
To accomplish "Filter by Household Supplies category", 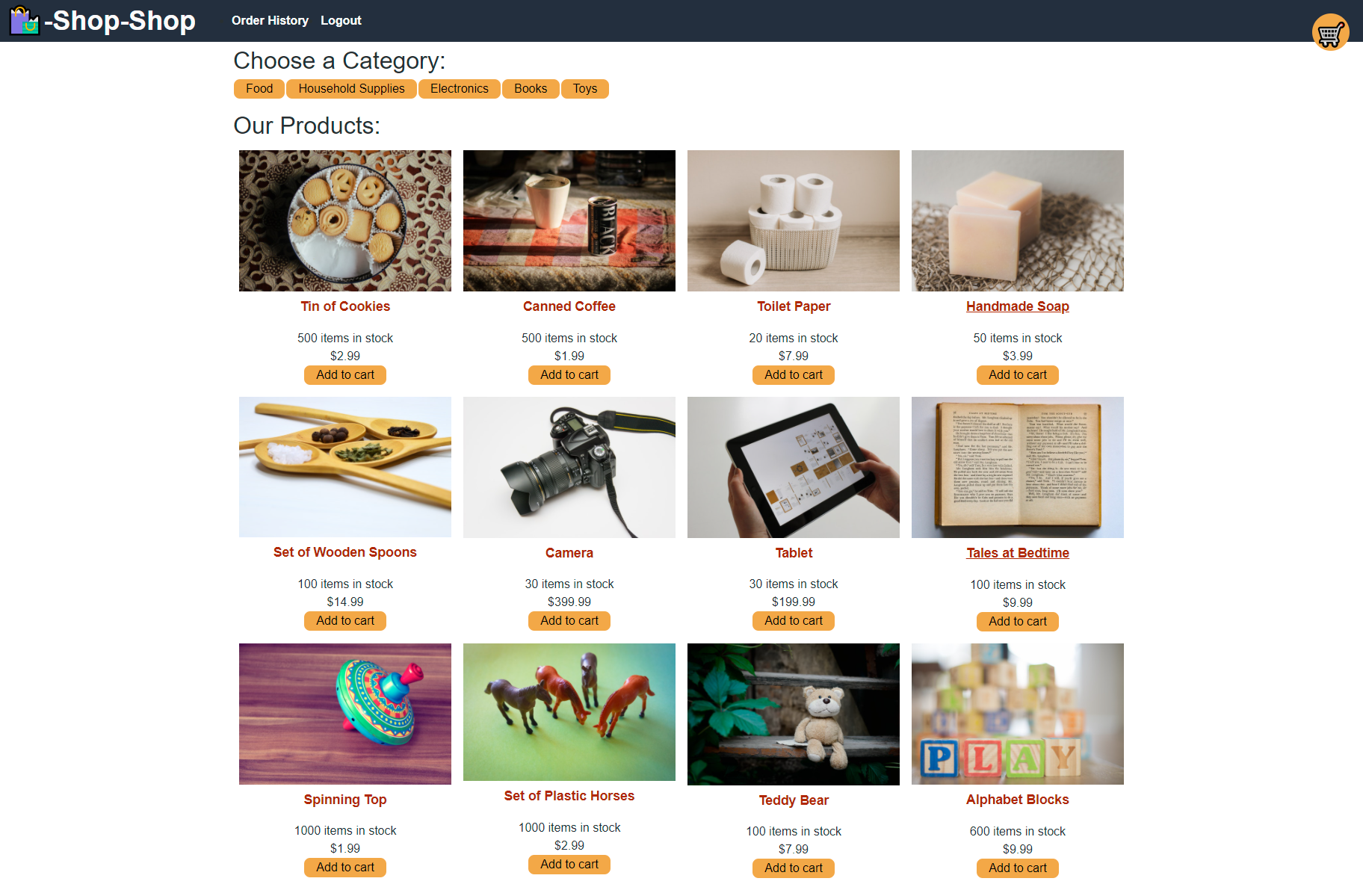I will (x=351, y=89).
